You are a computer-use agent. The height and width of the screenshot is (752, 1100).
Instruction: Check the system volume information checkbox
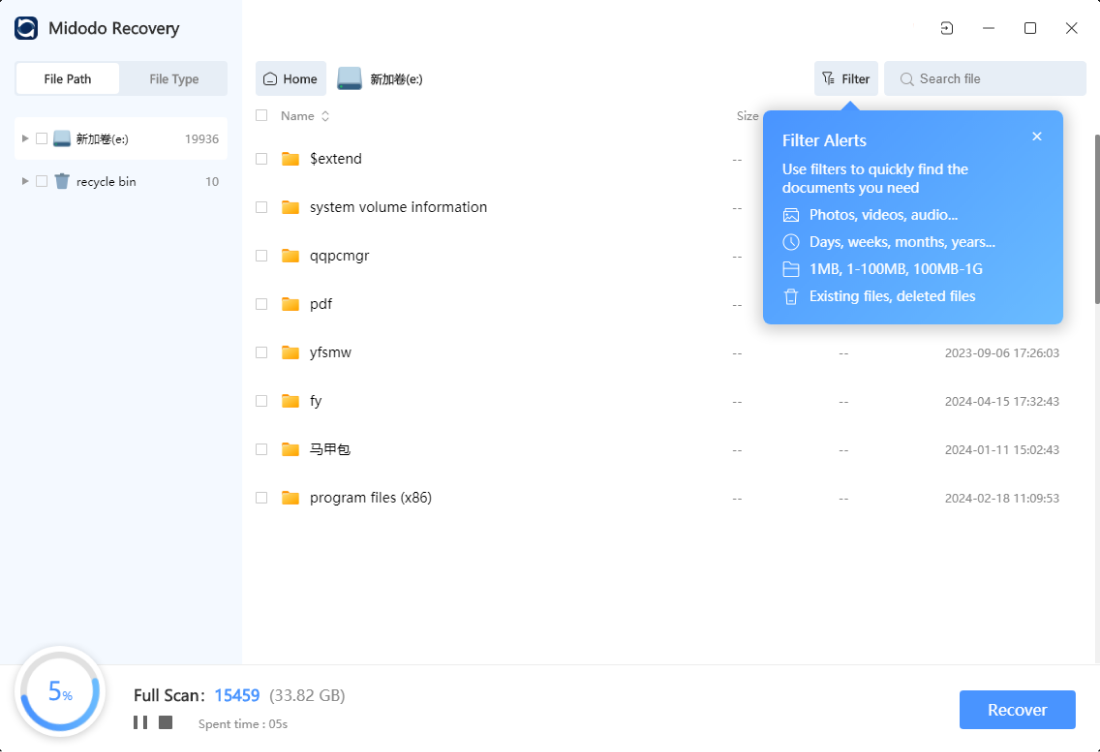pos(262,208)
